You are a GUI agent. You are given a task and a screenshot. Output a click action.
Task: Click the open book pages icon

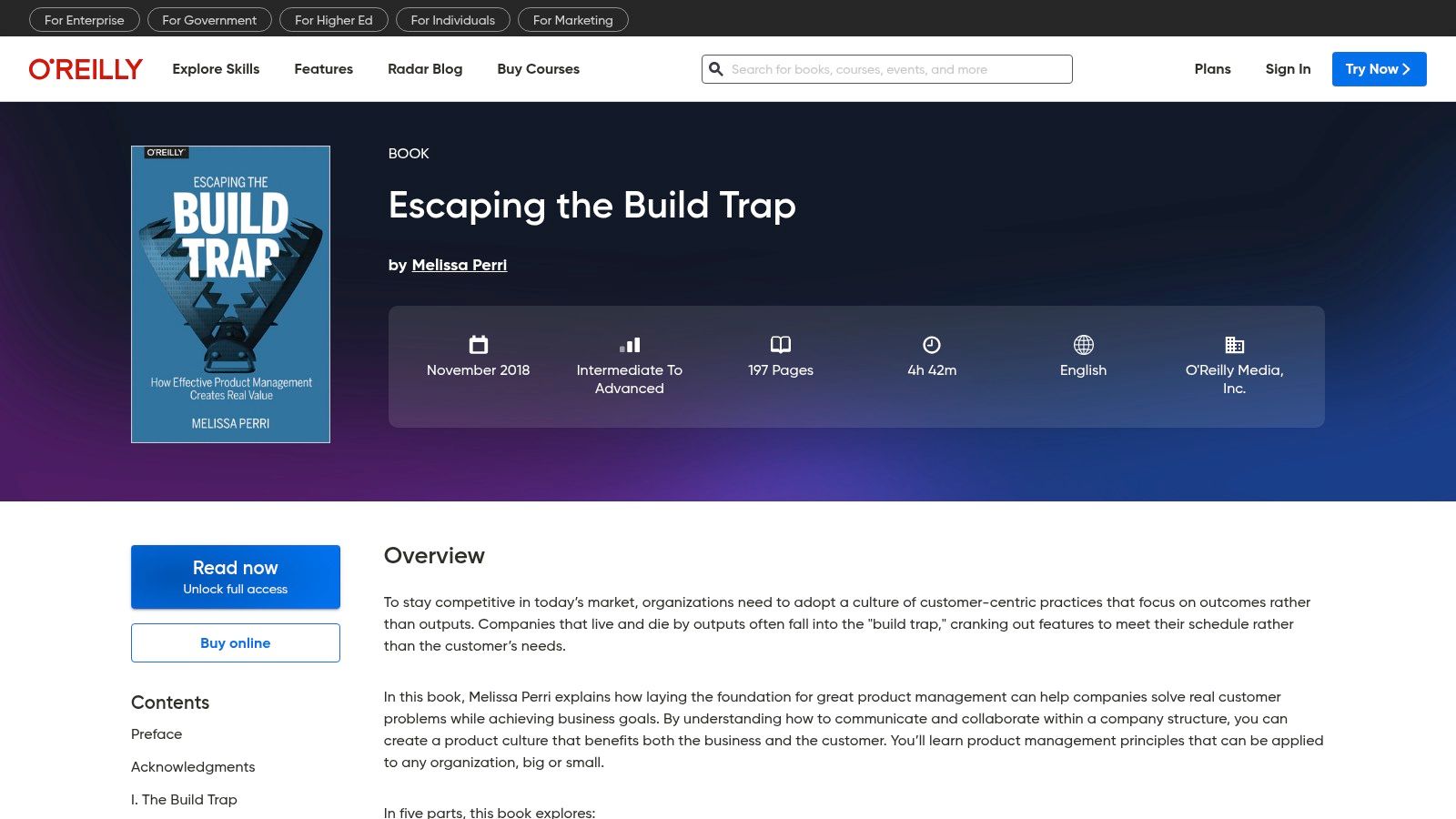point(780,345)
